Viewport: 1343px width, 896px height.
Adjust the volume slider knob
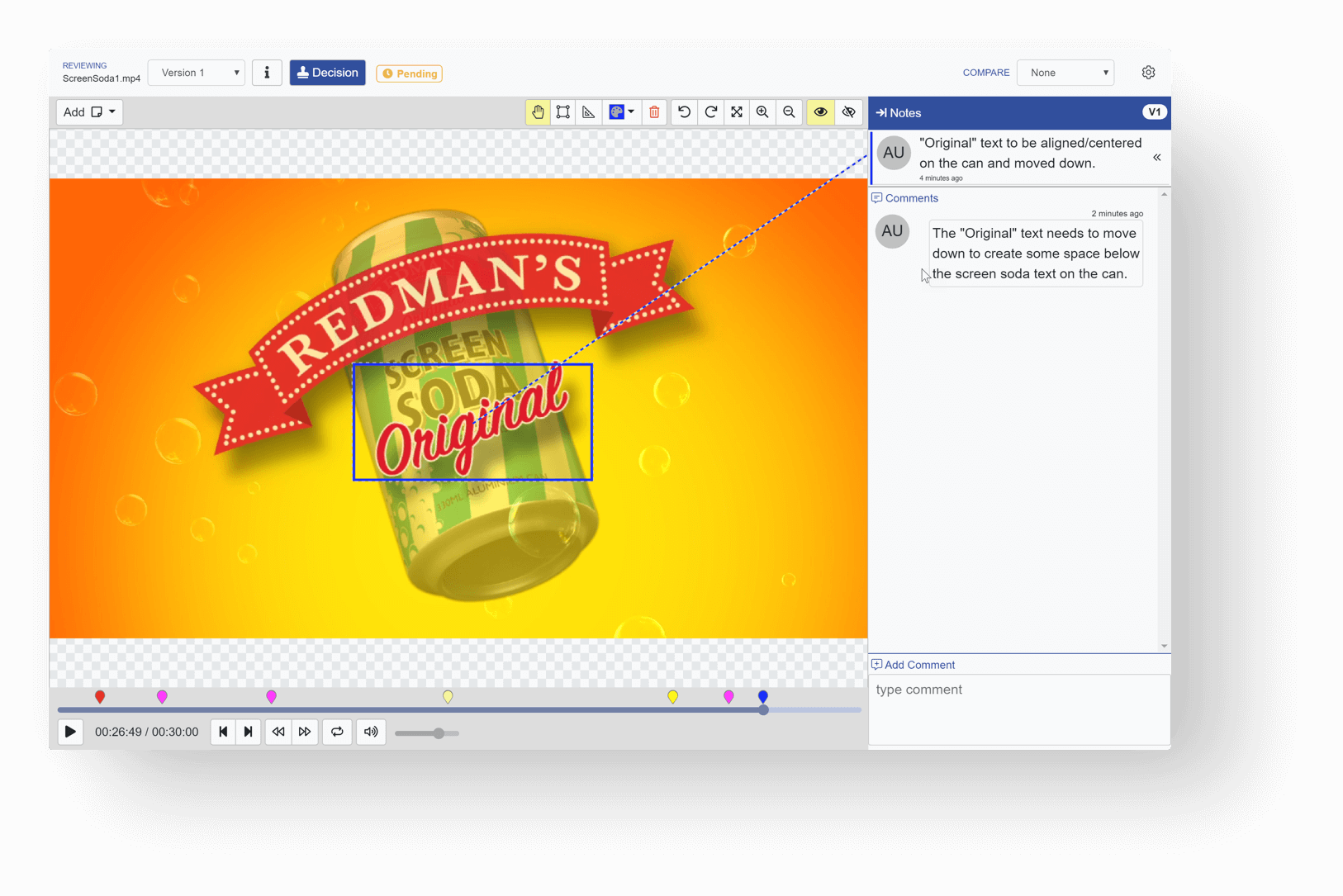click(x=439, y=732)
